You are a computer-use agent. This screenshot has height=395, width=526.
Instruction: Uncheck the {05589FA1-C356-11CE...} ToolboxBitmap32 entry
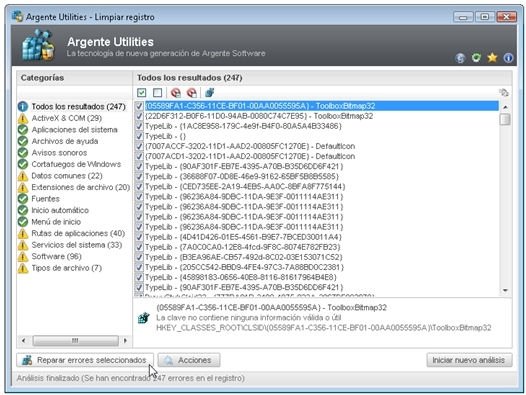139,106
